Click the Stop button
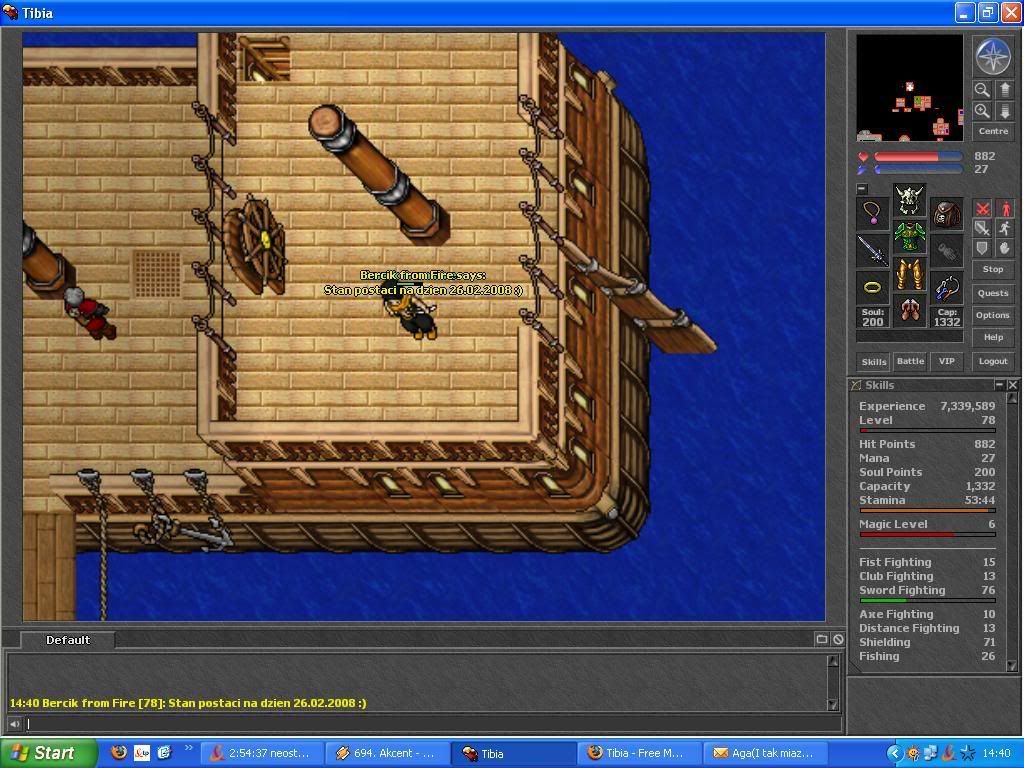Screen dimensions: 1024x768 [x=993, y=269]
